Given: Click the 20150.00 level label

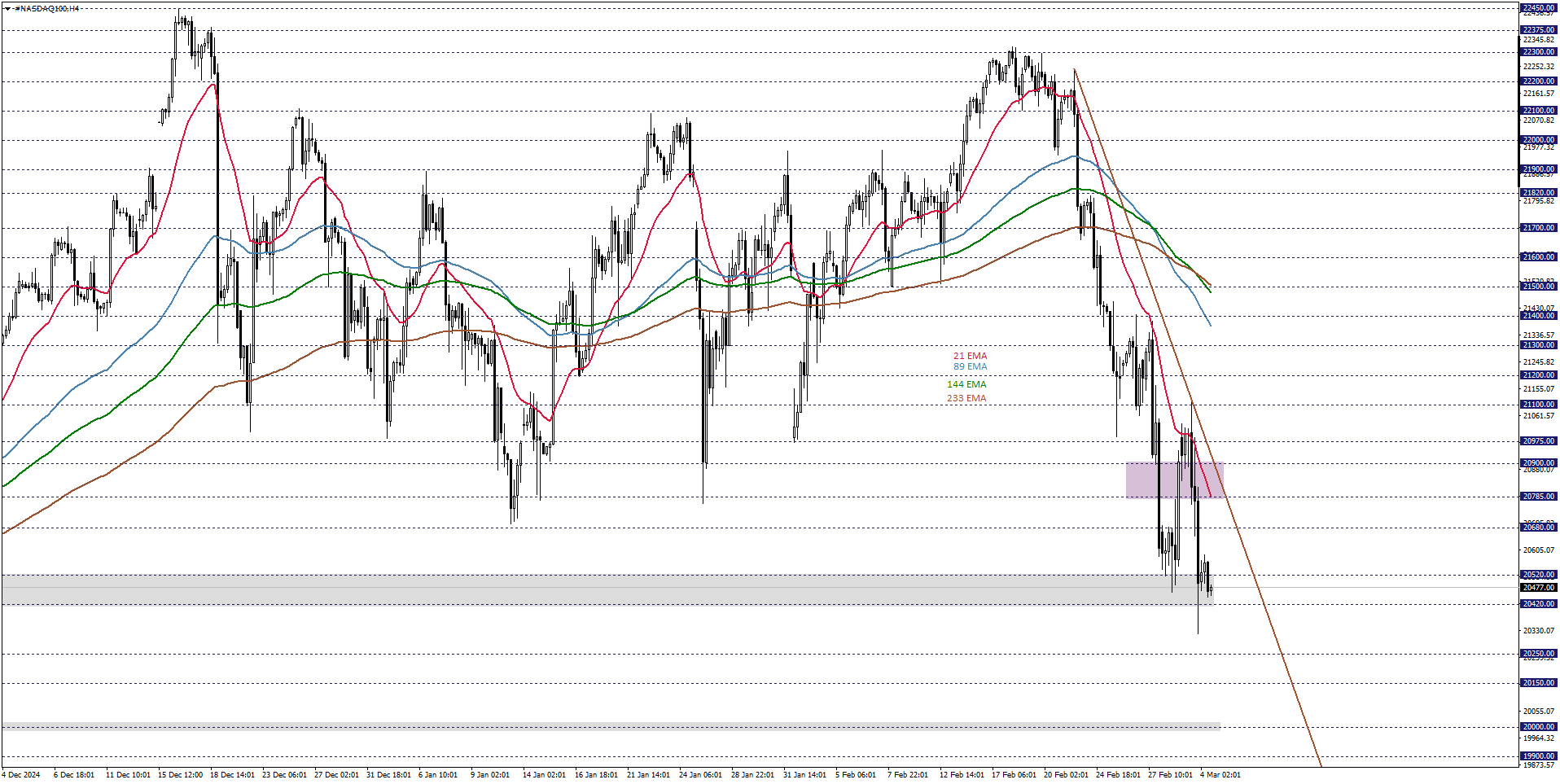Looking at the screenshot, I should 1539,683.
